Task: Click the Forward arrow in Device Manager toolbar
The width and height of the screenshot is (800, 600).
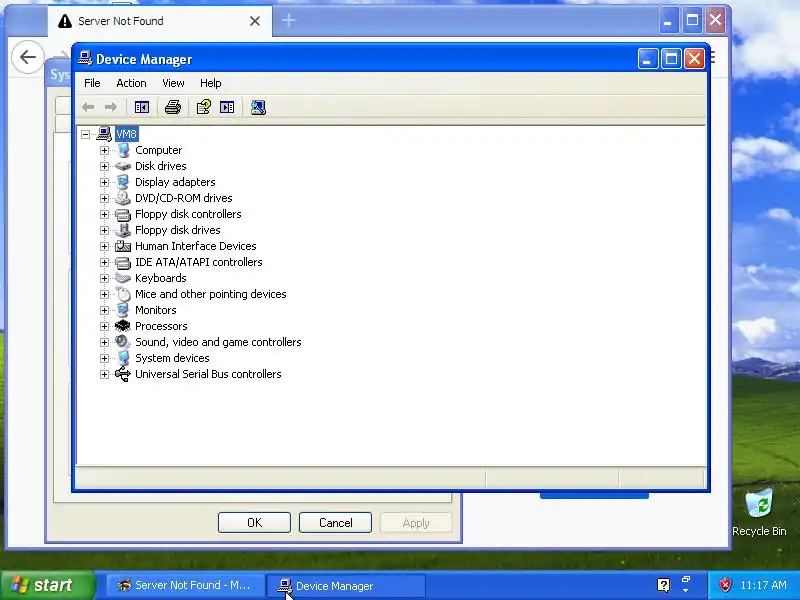Action: (x=111, y=107)
